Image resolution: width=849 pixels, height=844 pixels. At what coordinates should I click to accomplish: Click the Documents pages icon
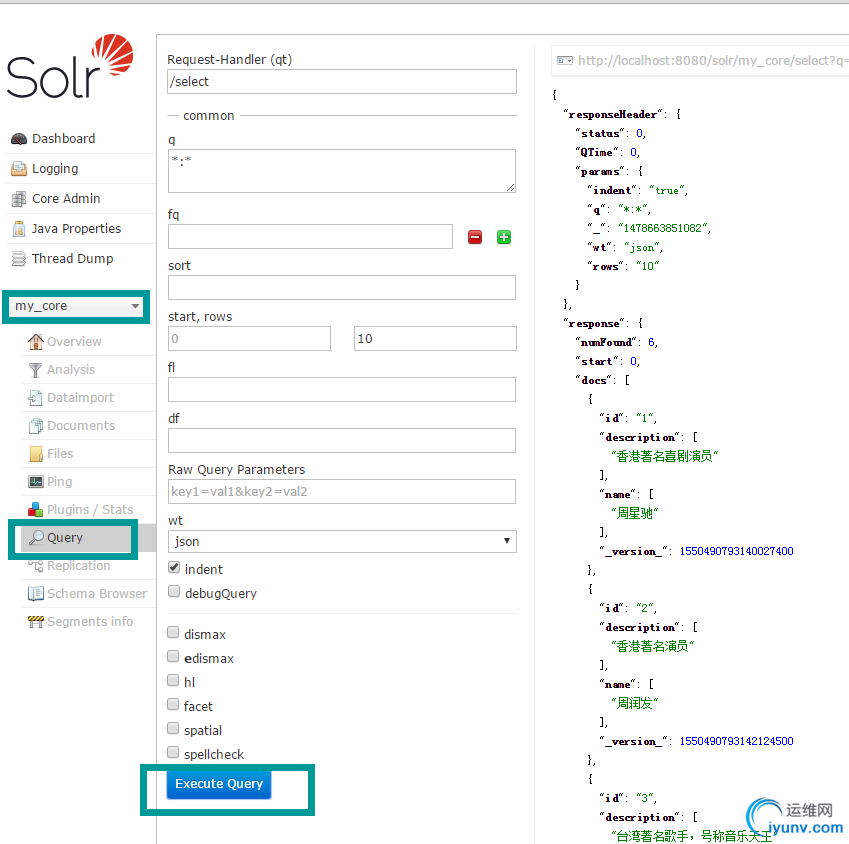click(36, 426)
